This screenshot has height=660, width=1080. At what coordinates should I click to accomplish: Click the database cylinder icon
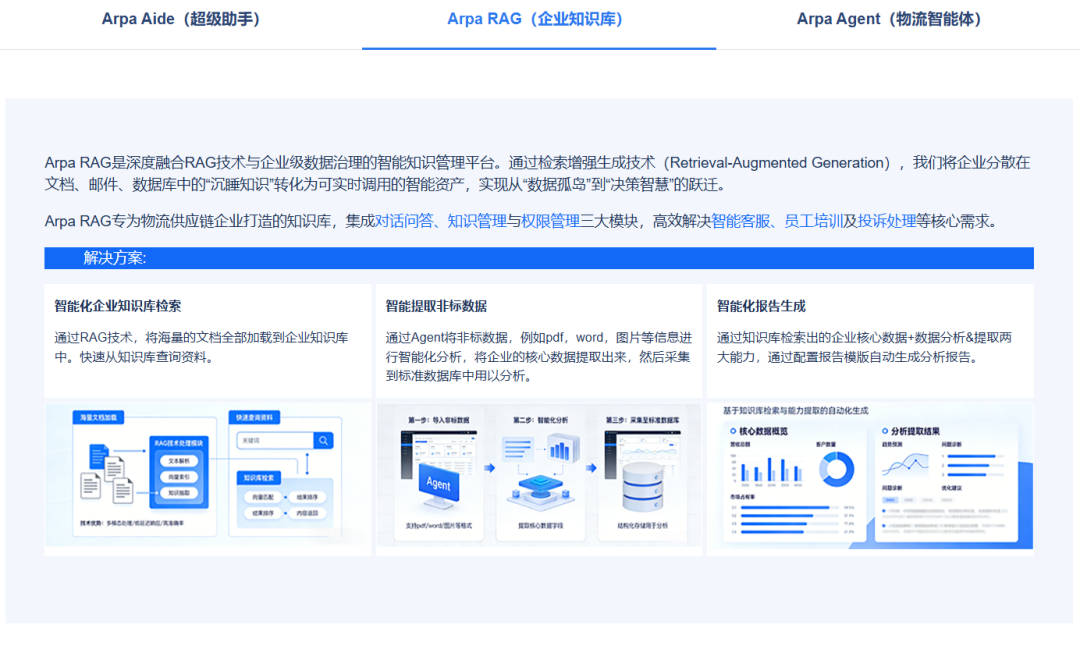pos(642,486)
